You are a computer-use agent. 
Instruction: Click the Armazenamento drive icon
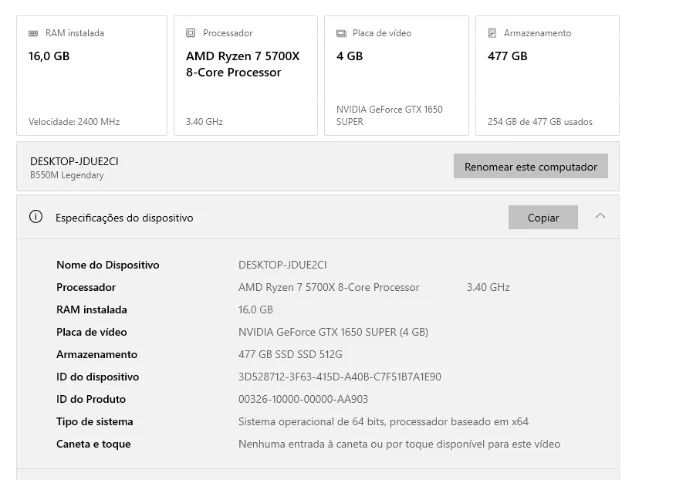(x=492, y=33)
